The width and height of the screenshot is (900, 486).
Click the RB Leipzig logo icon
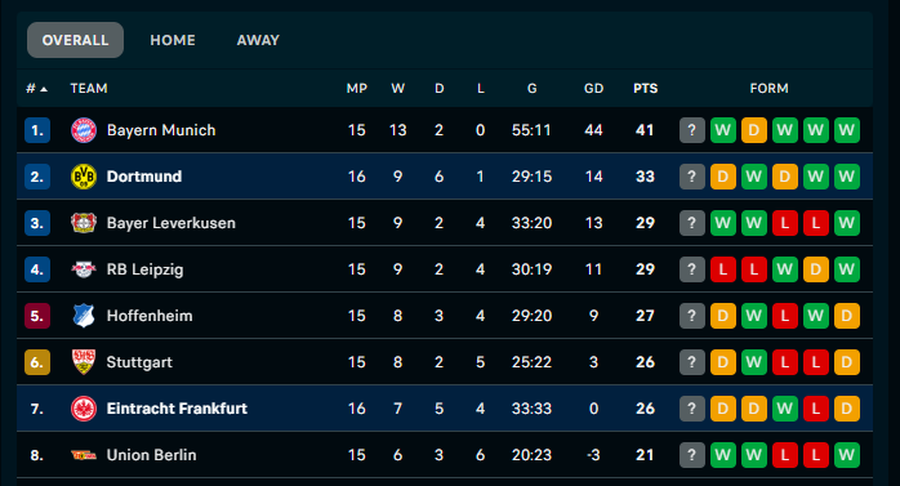83,269
